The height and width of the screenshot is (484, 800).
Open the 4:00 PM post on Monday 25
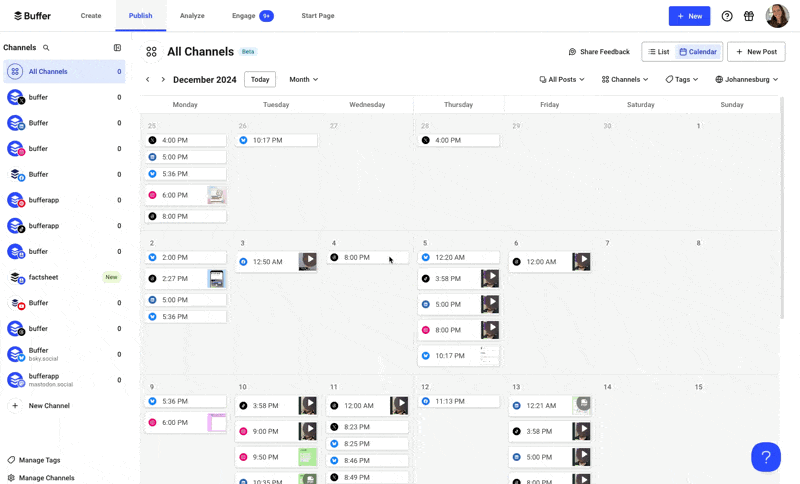(186, 140)
